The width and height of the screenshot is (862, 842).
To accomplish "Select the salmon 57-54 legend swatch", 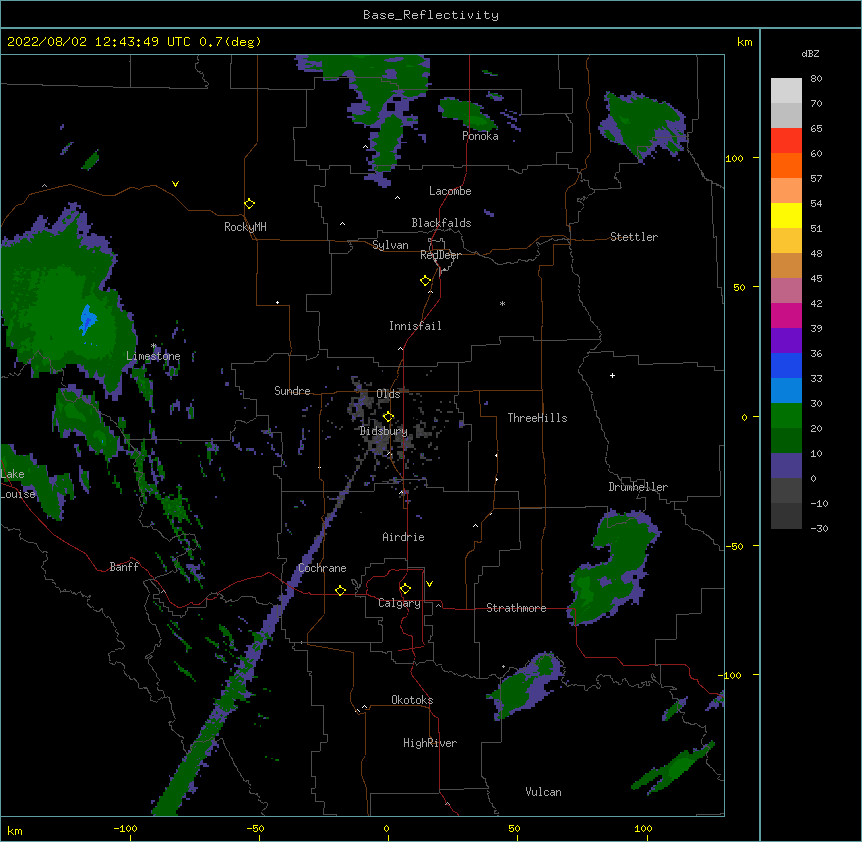I will 786,191.
